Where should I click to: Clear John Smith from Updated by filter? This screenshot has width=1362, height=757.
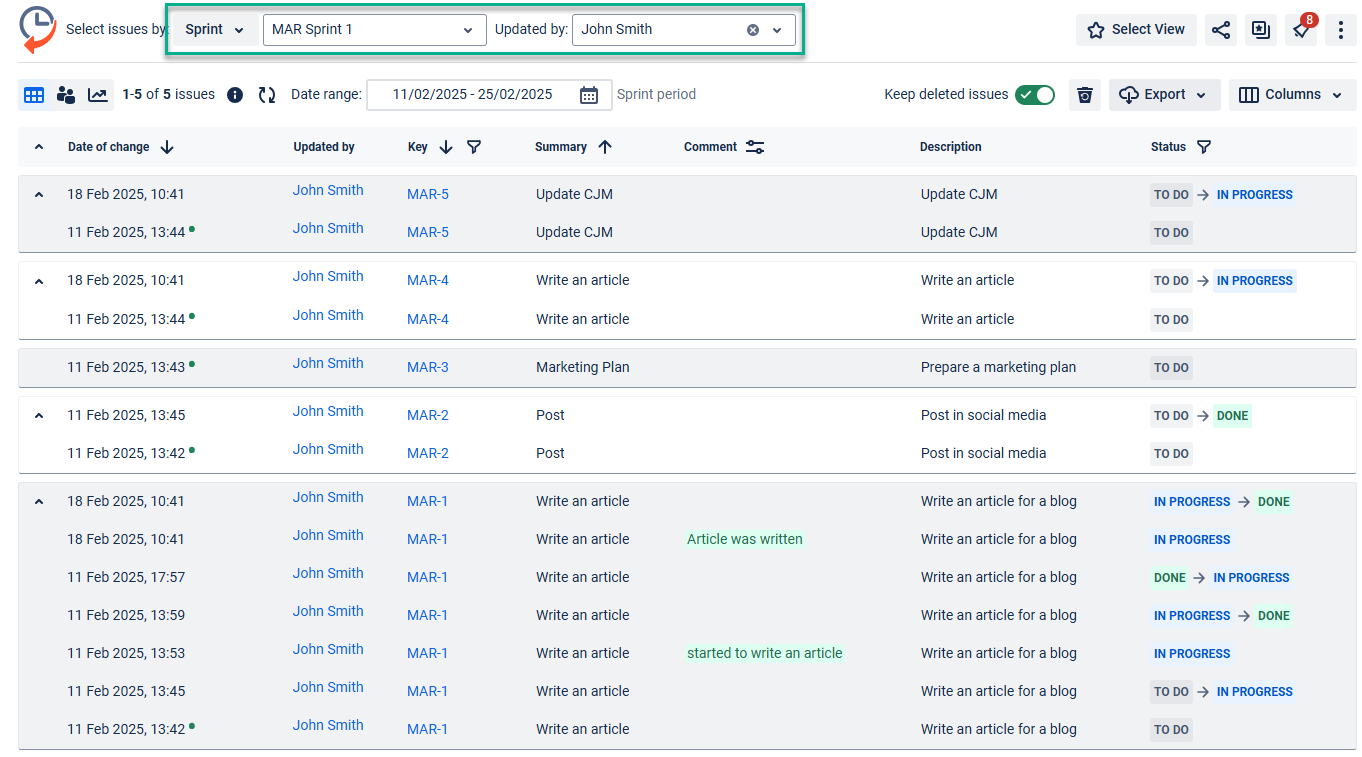pyautogui.click(x=753, y=30)
